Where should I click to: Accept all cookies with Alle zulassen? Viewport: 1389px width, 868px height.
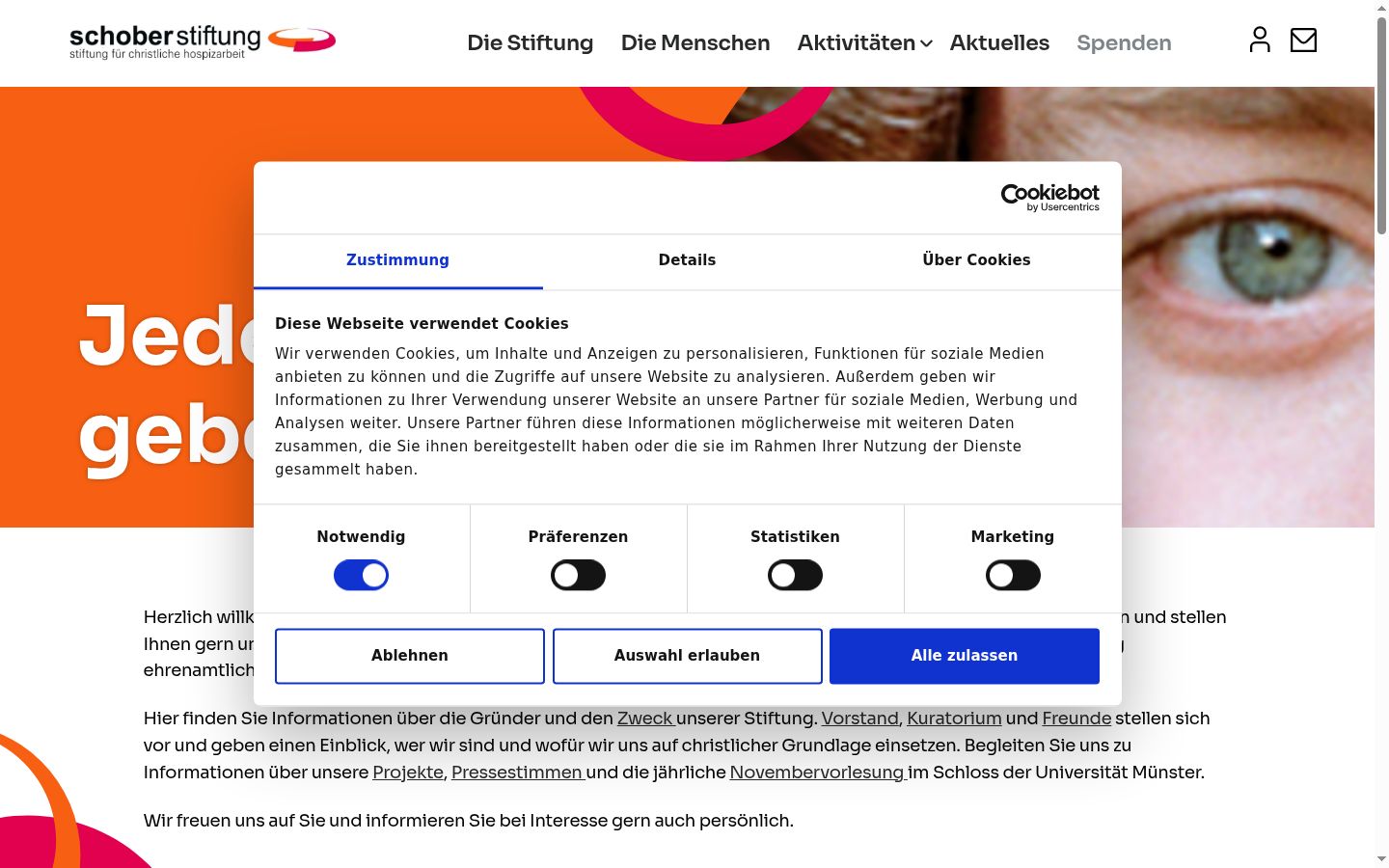click(x=965, y=656)
